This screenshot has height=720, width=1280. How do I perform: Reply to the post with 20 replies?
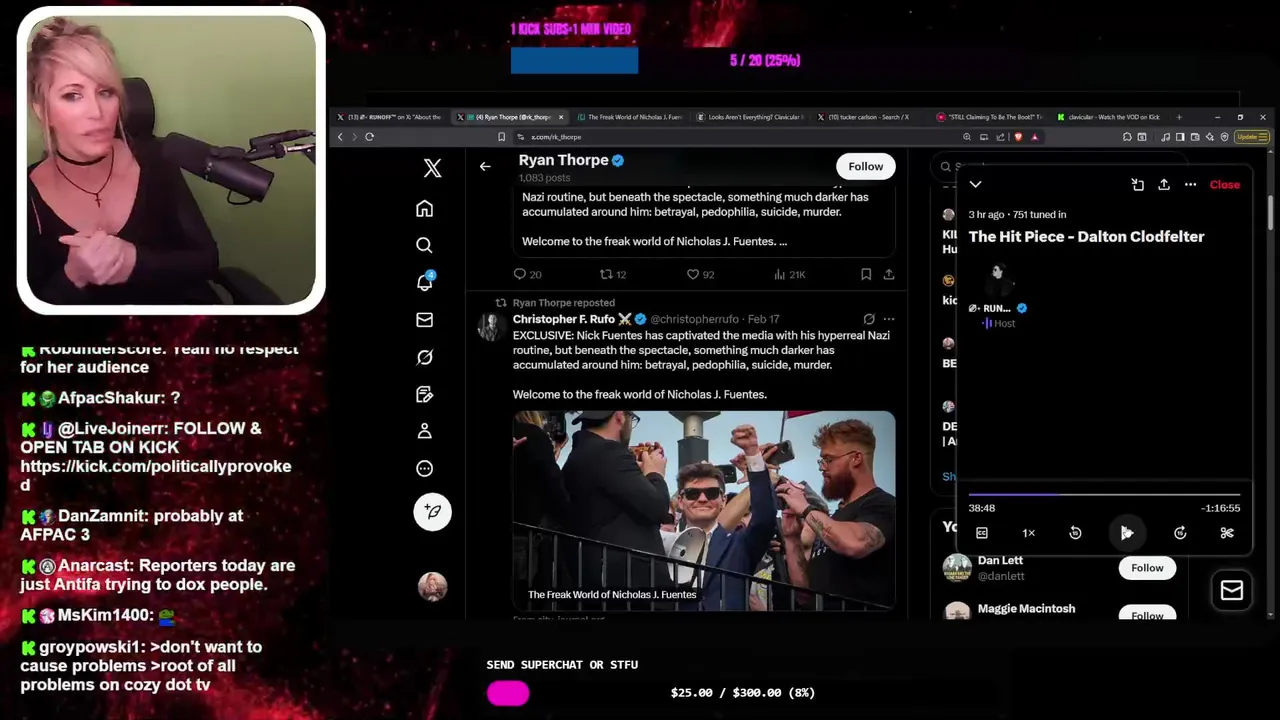[x=527, y=274]
